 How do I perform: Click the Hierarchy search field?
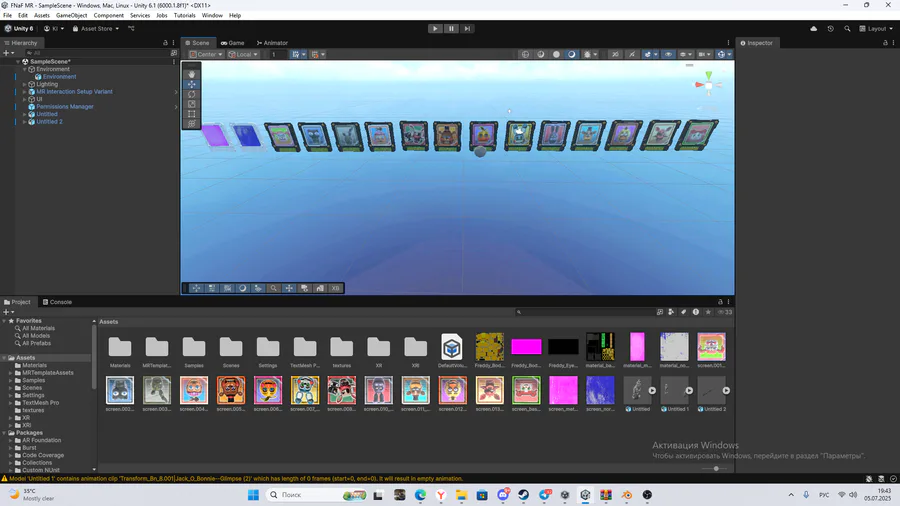[96, 53]
